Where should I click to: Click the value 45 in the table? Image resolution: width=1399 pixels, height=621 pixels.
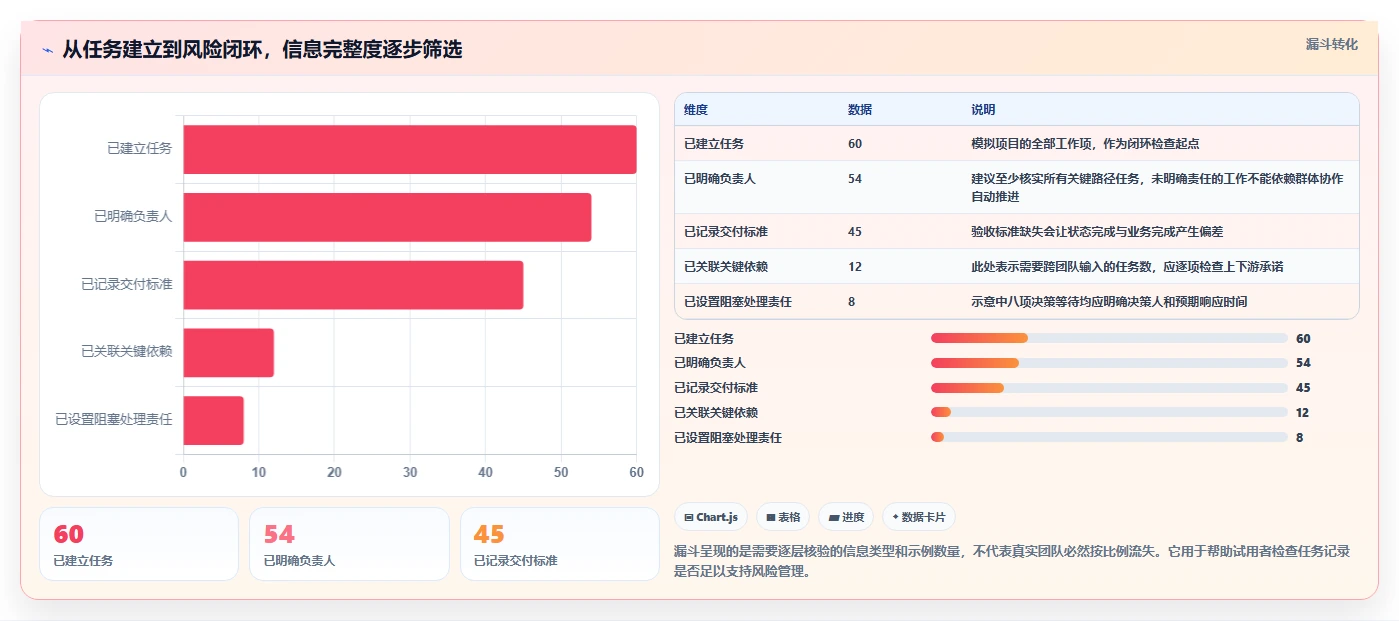coord(855,232)
